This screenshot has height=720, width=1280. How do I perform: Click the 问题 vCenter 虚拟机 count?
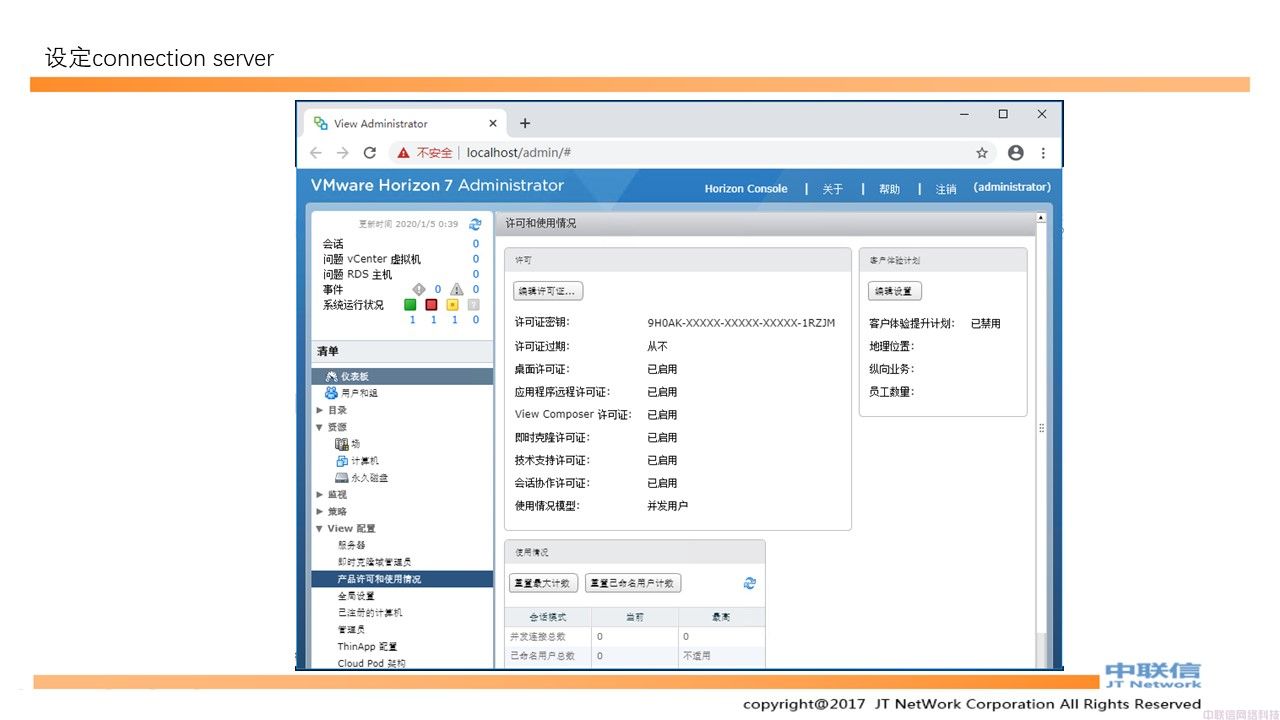tap(476, 259)
